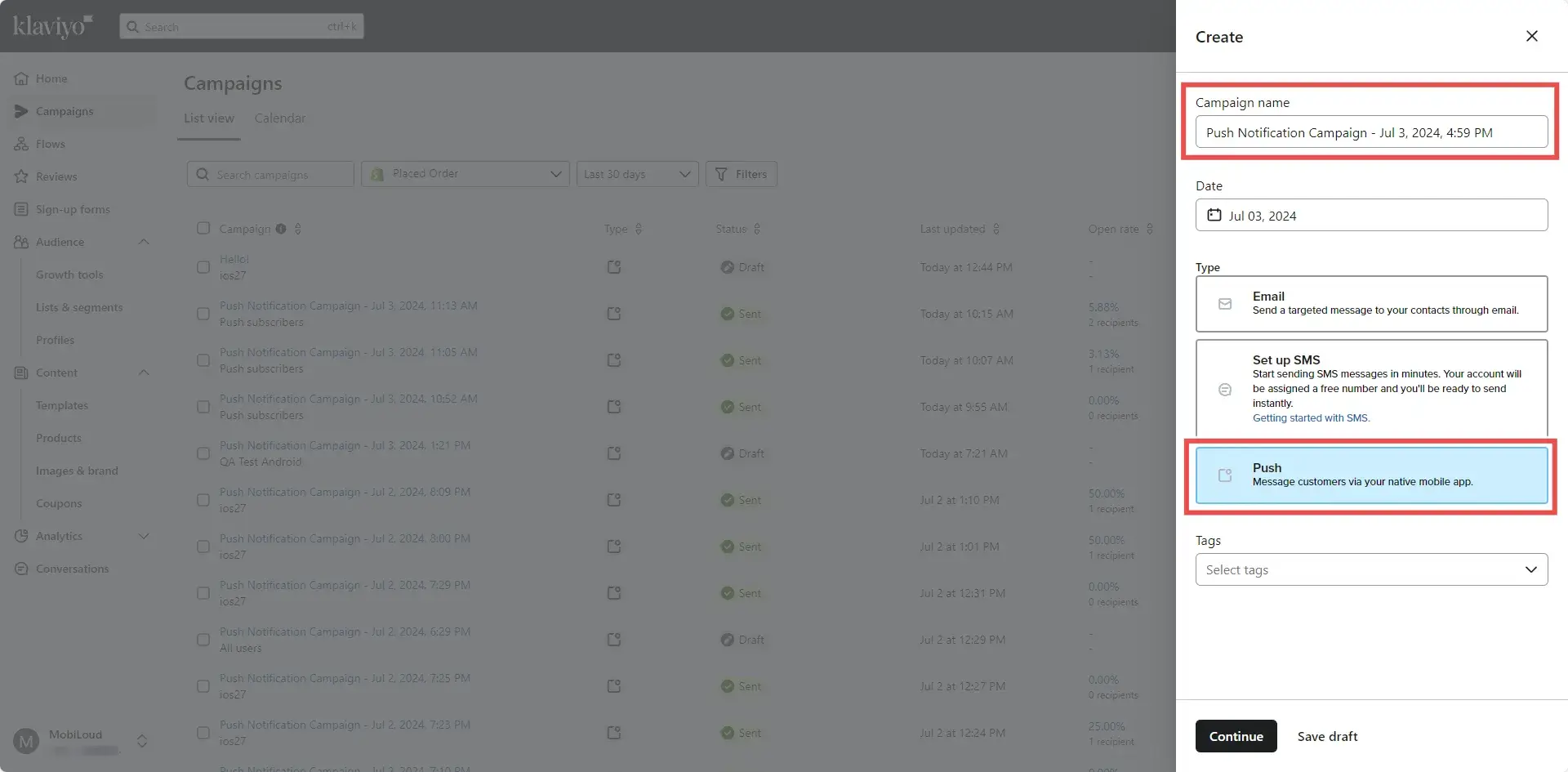Image resolution: width=1568 pixels, height=772 pixels.
Task: Open Profiles in sidebar
Action: (x=55, y=340)
